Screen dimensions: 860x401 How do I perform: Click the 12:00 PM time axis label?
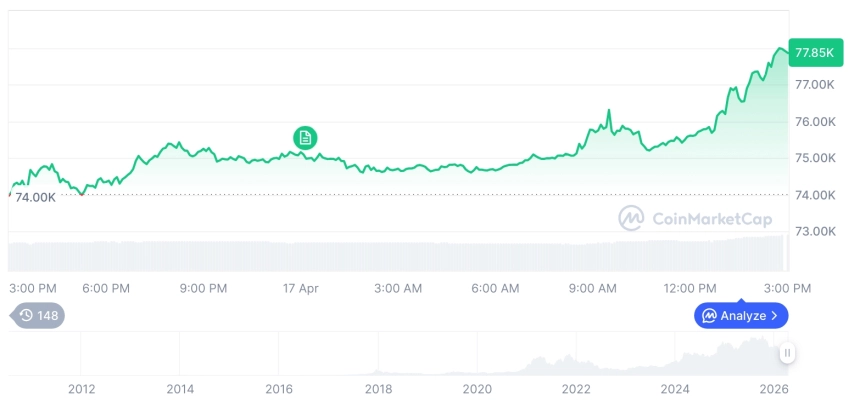pos(692,288)
